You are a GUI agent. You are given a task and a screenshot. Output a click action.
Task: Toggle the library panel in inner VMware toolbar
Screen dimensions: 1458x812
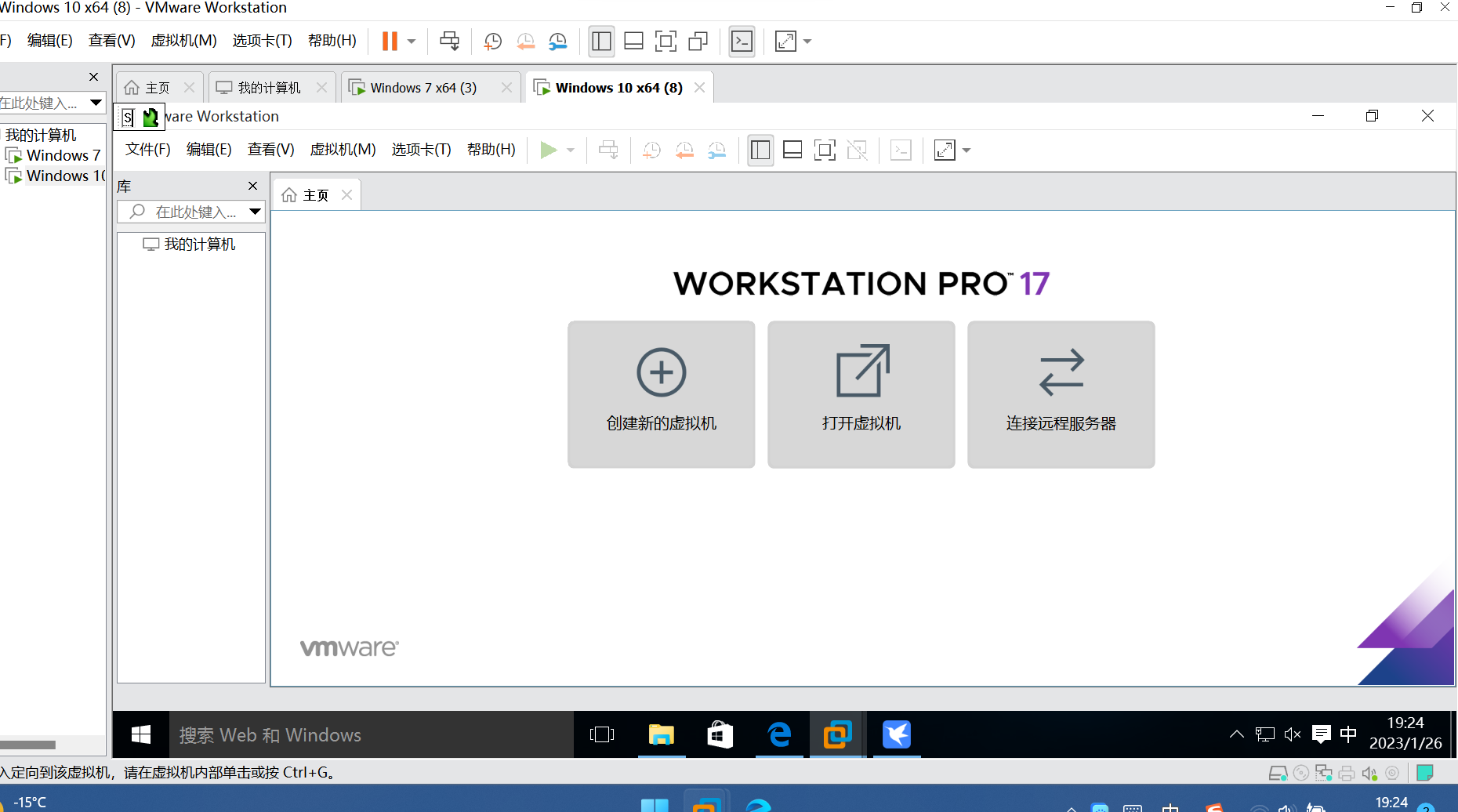click(760, 150)
